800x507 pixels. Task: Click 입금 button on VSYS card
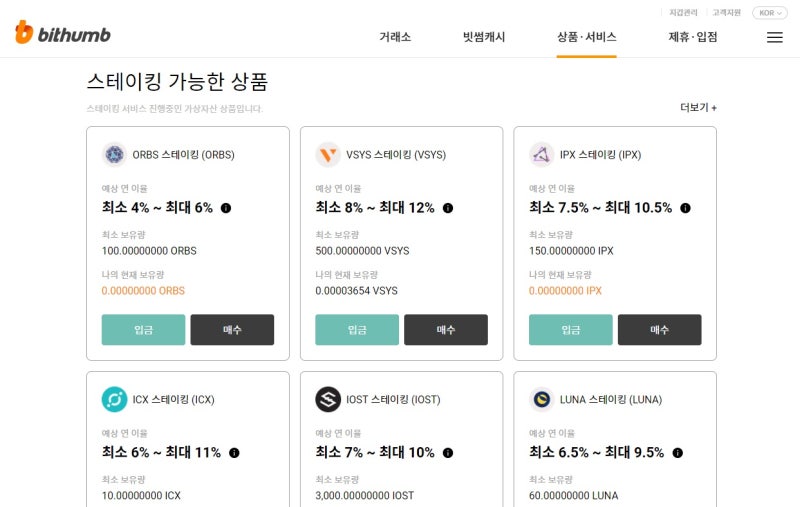point(357,329)
